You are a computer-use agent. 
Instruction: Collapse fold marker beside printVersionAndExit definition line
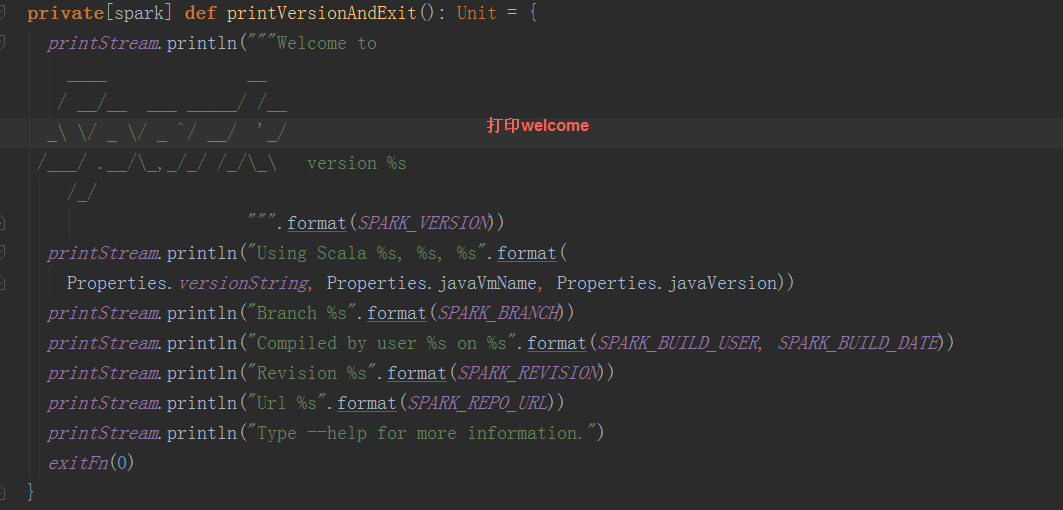tap(2, 13)
